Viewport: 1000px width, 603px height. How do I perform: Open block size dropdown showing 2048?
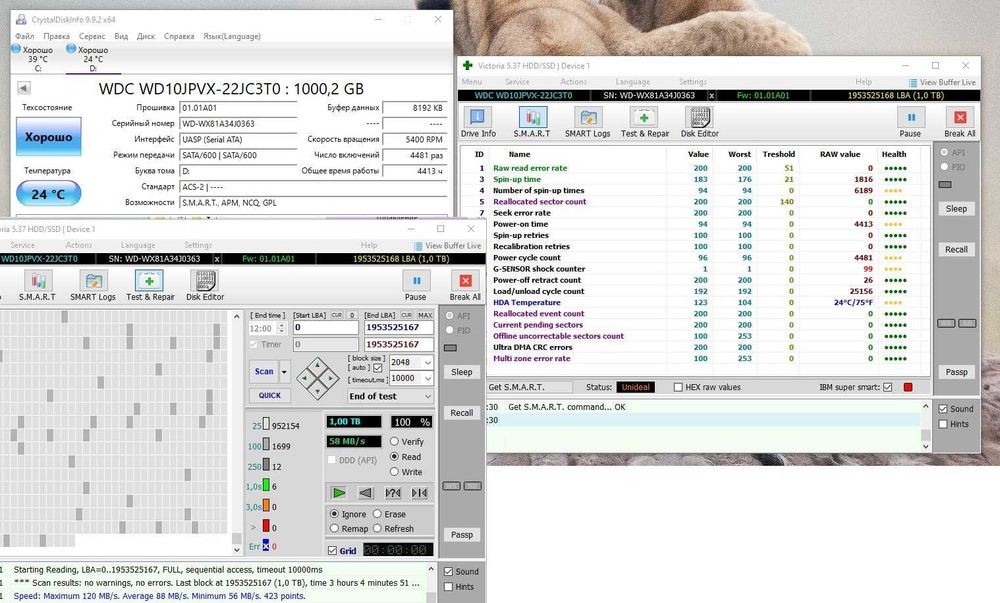(428, 362)
